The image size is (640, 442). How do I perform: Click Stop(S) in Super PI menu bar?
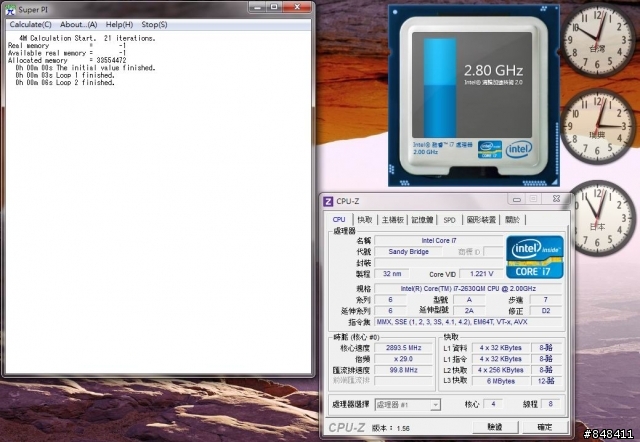[154, 24]
